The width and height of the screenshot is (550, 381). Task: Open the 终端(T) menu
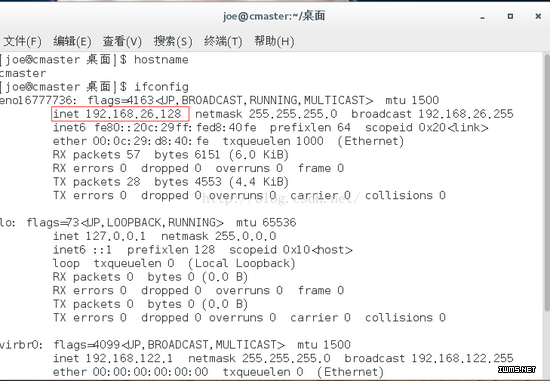coord(223,41)
